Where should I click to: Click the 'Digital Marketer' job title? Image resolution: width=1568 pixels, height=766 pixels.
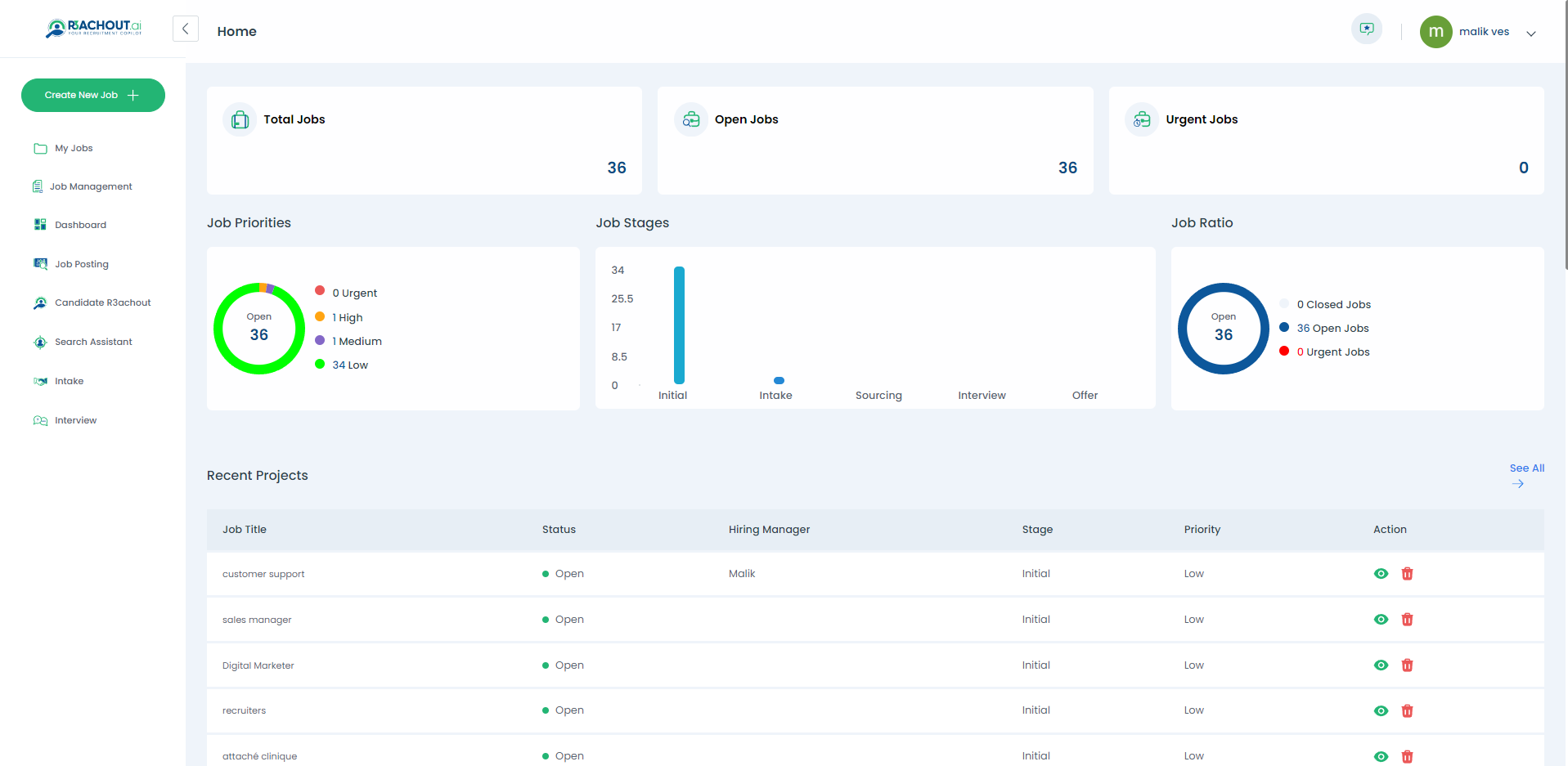[258, 665]
